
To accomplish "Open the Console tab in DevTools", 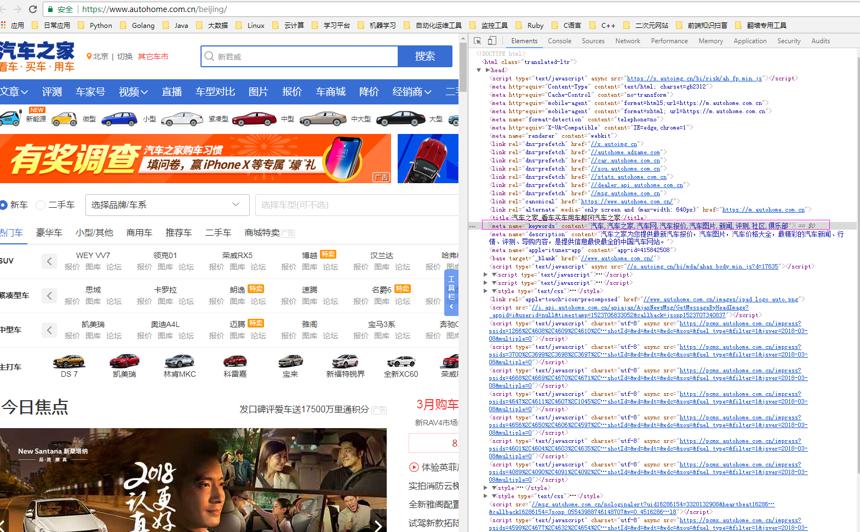I will (559, 41).
